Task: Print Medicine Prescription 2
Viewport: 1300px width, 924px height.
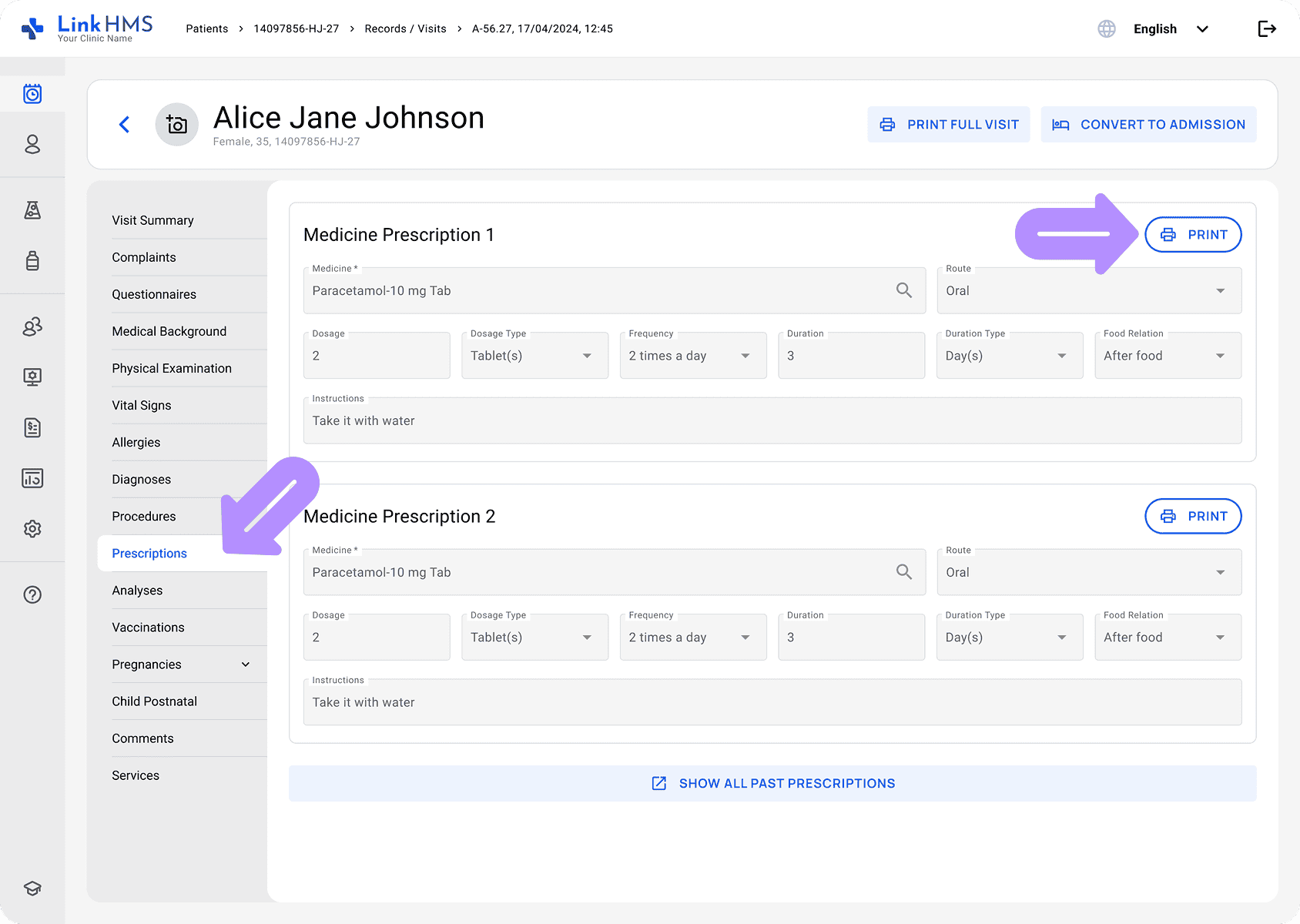Action: coord(1193,517)
